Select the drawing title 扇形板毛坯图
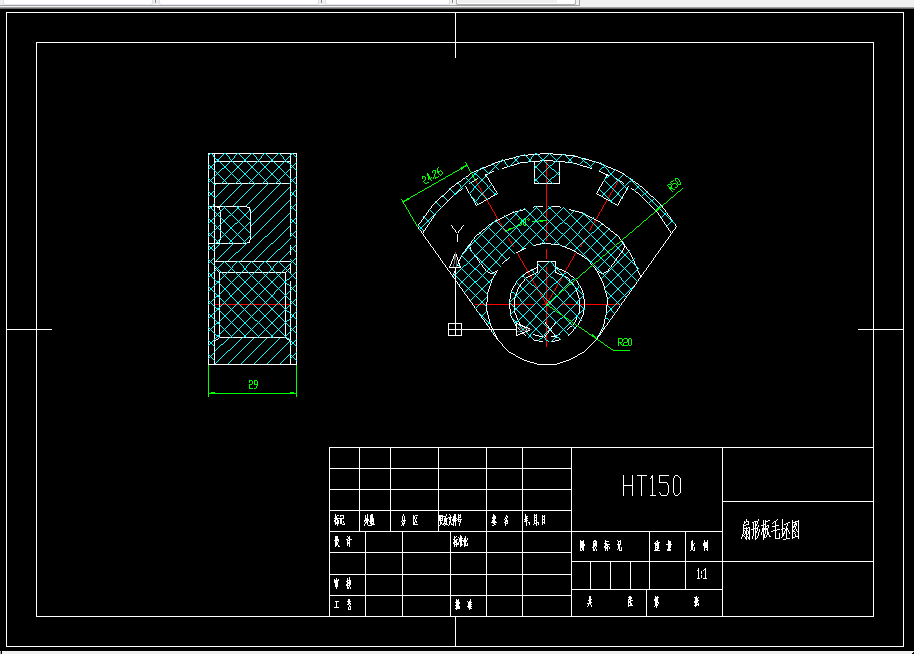The image size is (914, 654). click(x=770, y=530)
